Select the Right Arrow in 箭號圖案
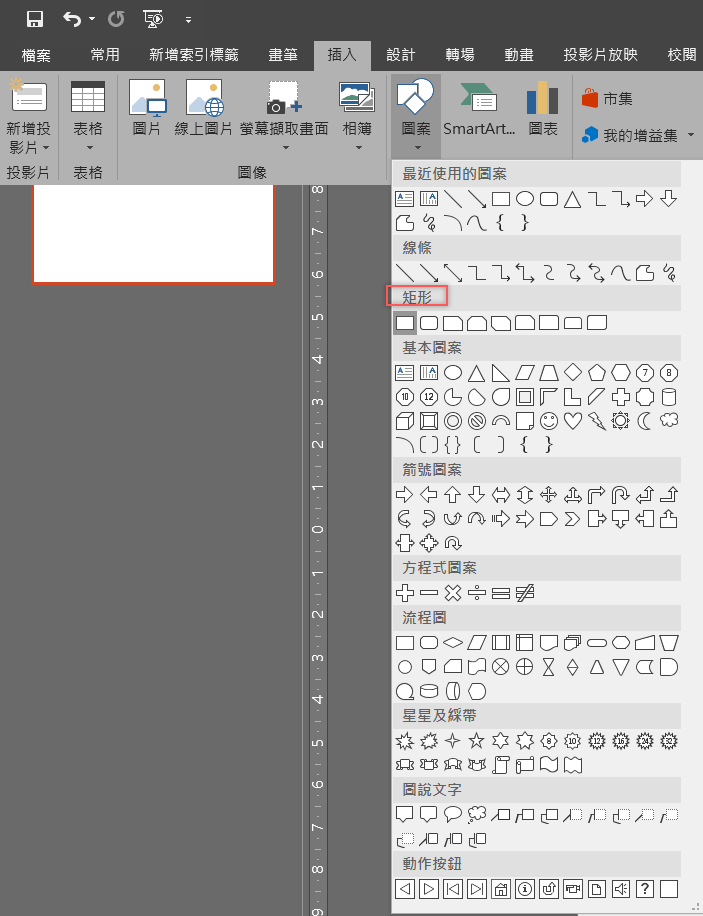The width and height of the screenshot is (703, 916). coord(404,495)
